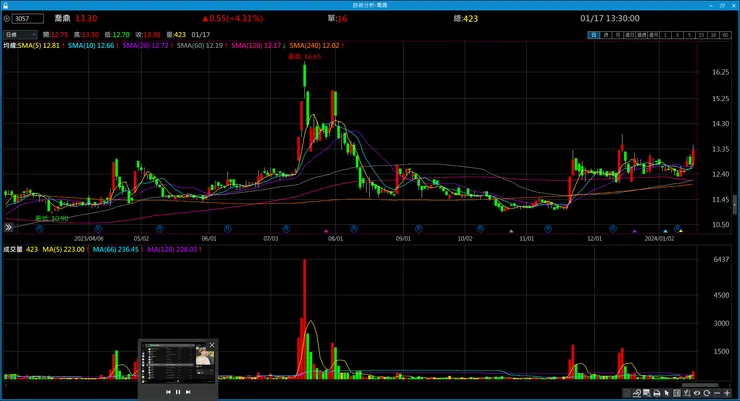
Task: Click the SMA(120) 12.17 indicator label
Action: (x=256, y=45)
